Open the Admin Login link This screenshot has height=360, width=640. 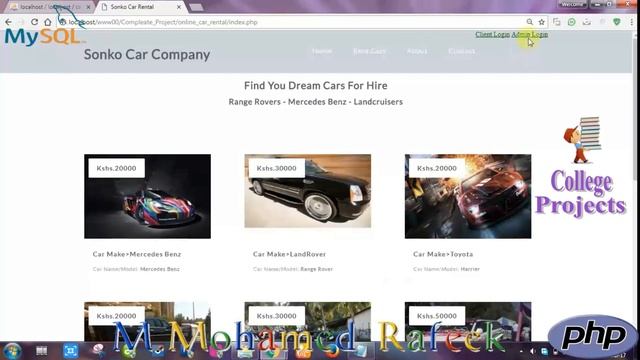coord(529,34)
